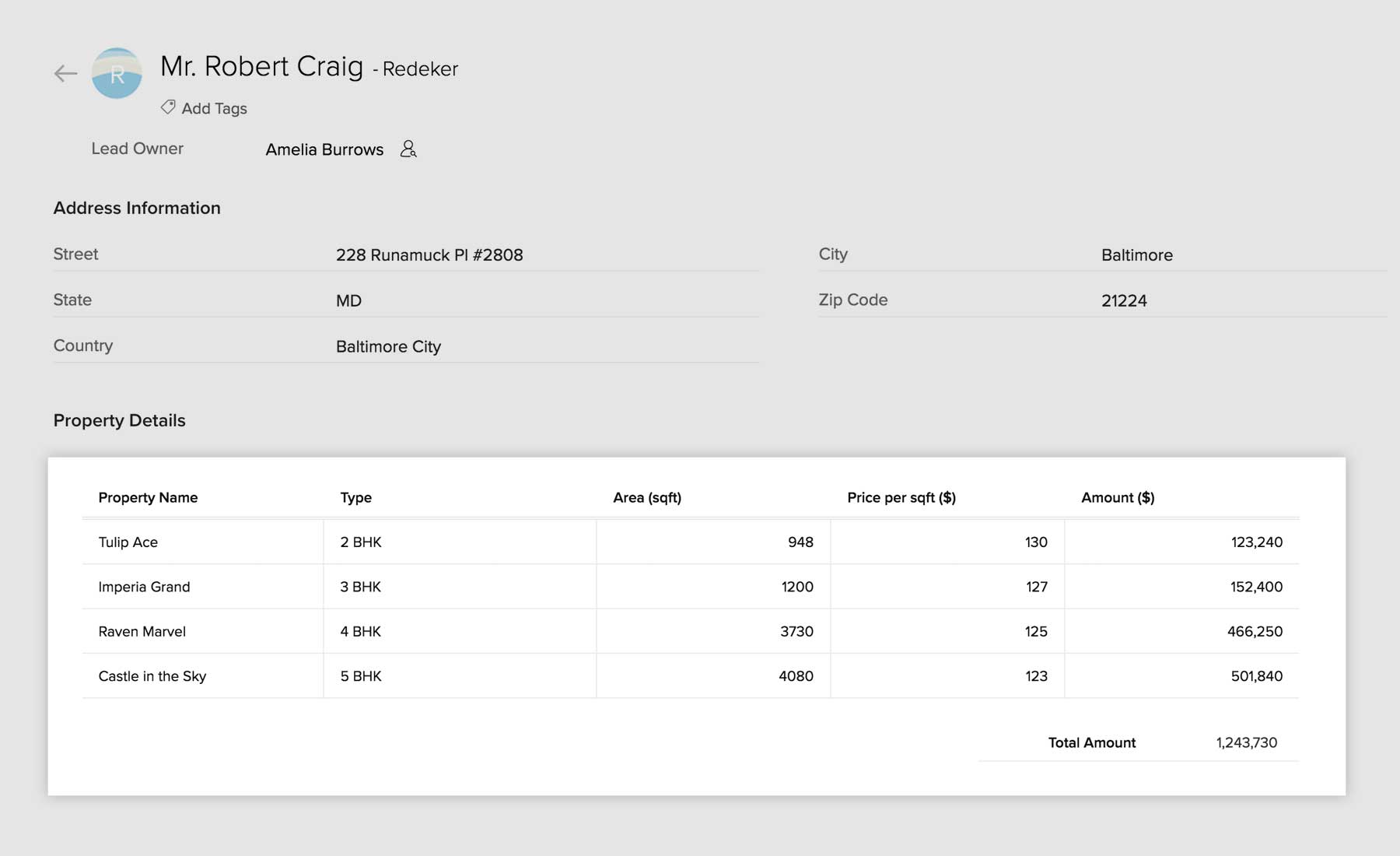Click the State field label
1400x856 pixels.
click(72, 300)
